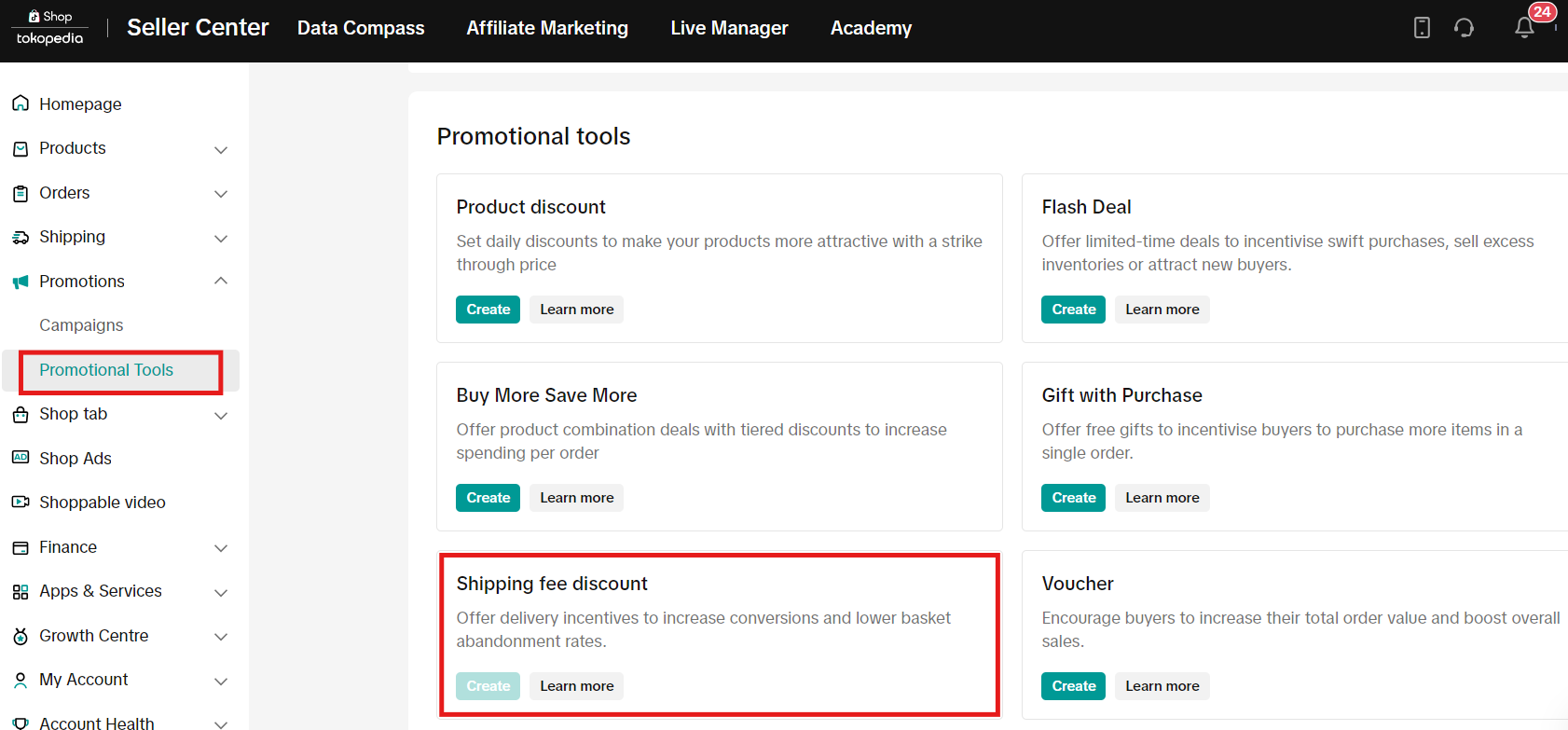Click the Shop Ads icon in sidebar
Screen dimensions: 1568x730
click(21, 458)
